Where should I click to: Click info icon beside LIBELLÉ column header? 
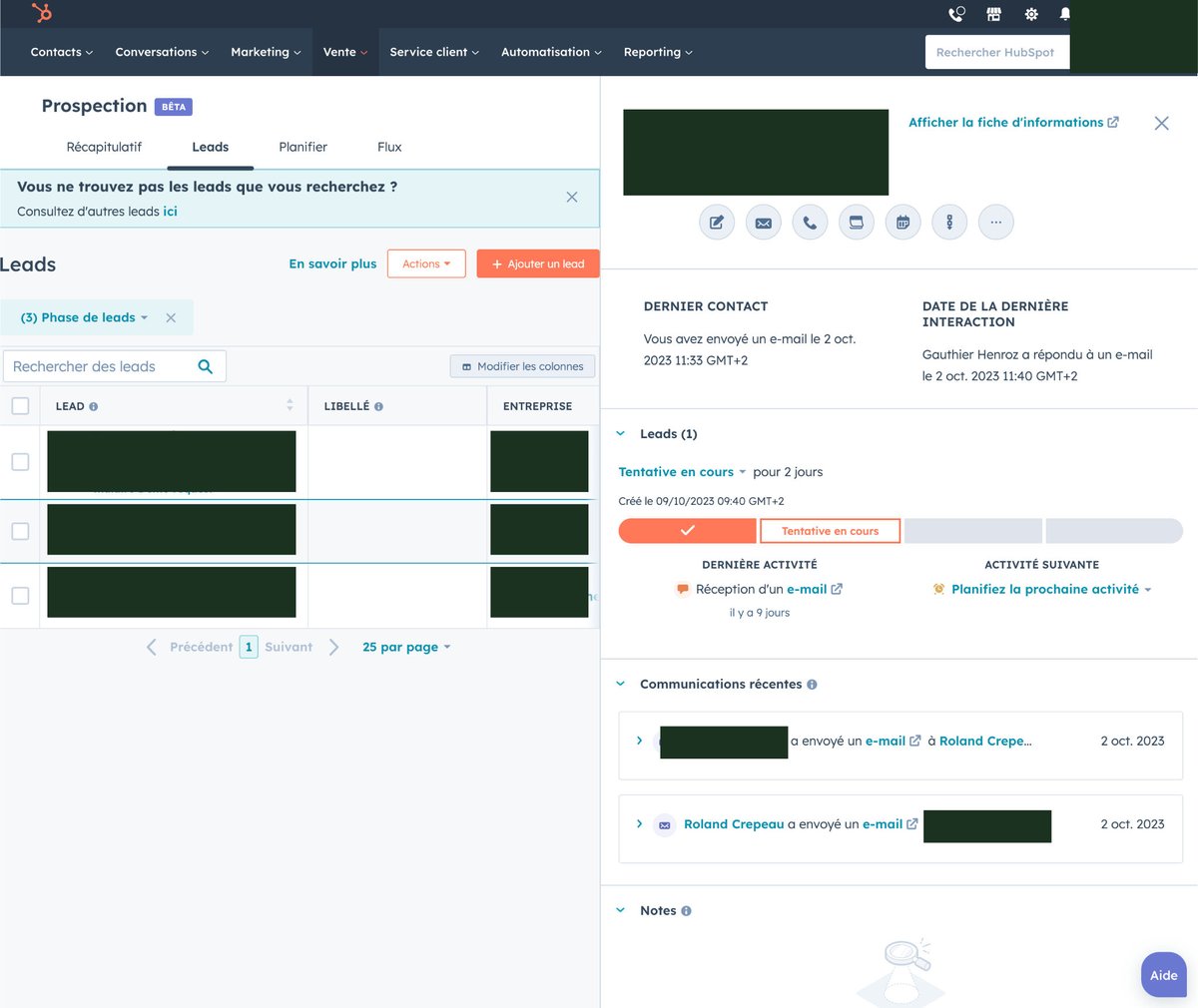[x=378, y=407]
